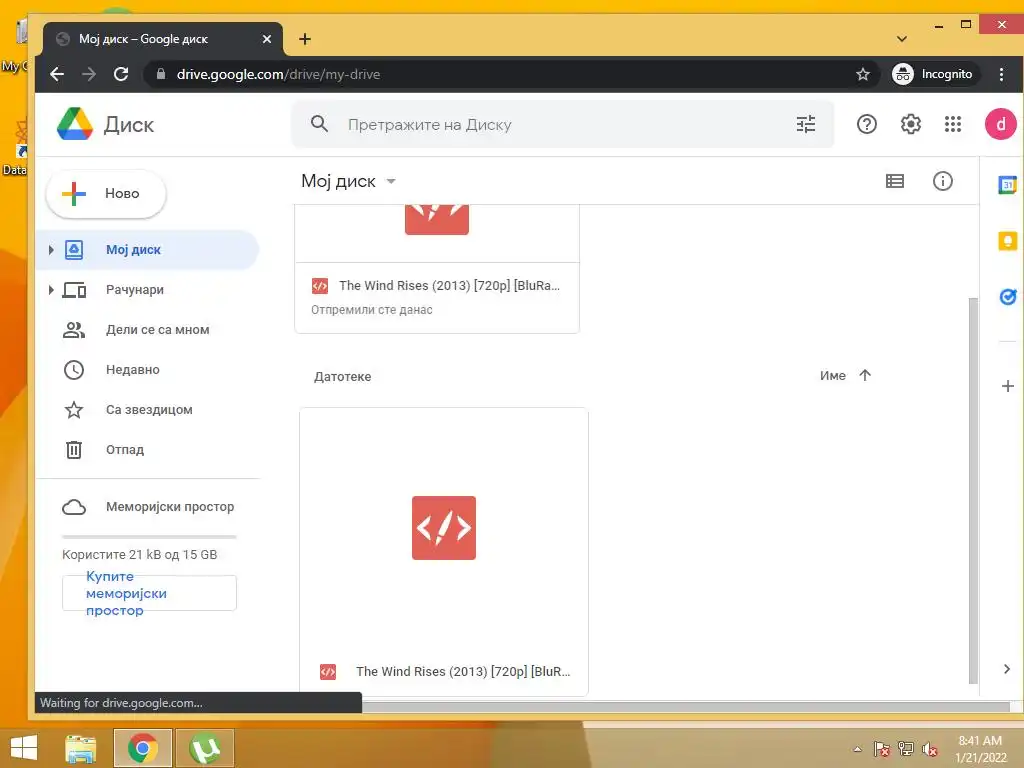
Task: Reverse sort direction arrow next to Име
Action: click(x=865, y=376)
